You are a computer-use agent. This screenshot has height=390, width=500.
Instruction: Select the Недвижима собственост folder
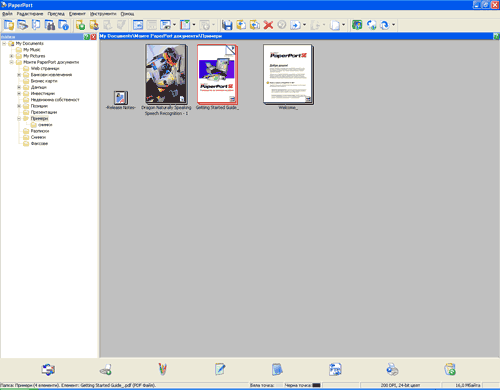coord(55,100)
